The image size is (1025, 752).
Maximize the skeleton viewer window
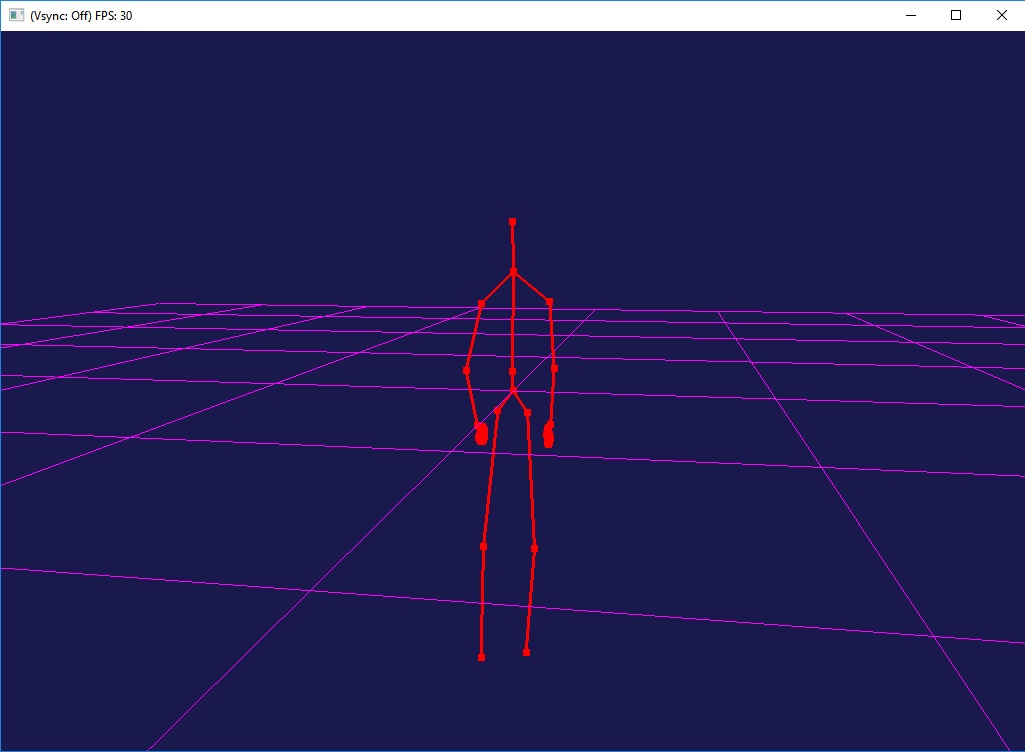click(x=956, y=15)
